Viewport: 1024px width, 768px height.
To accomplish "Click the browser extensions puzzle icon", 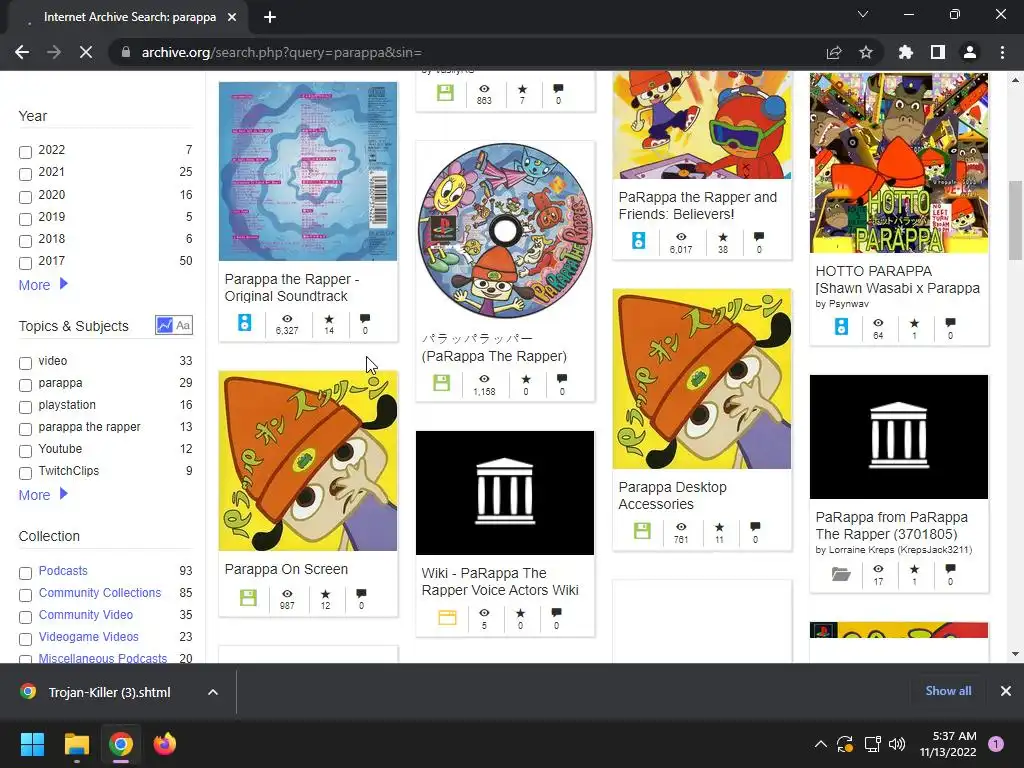I will [905, 52].
